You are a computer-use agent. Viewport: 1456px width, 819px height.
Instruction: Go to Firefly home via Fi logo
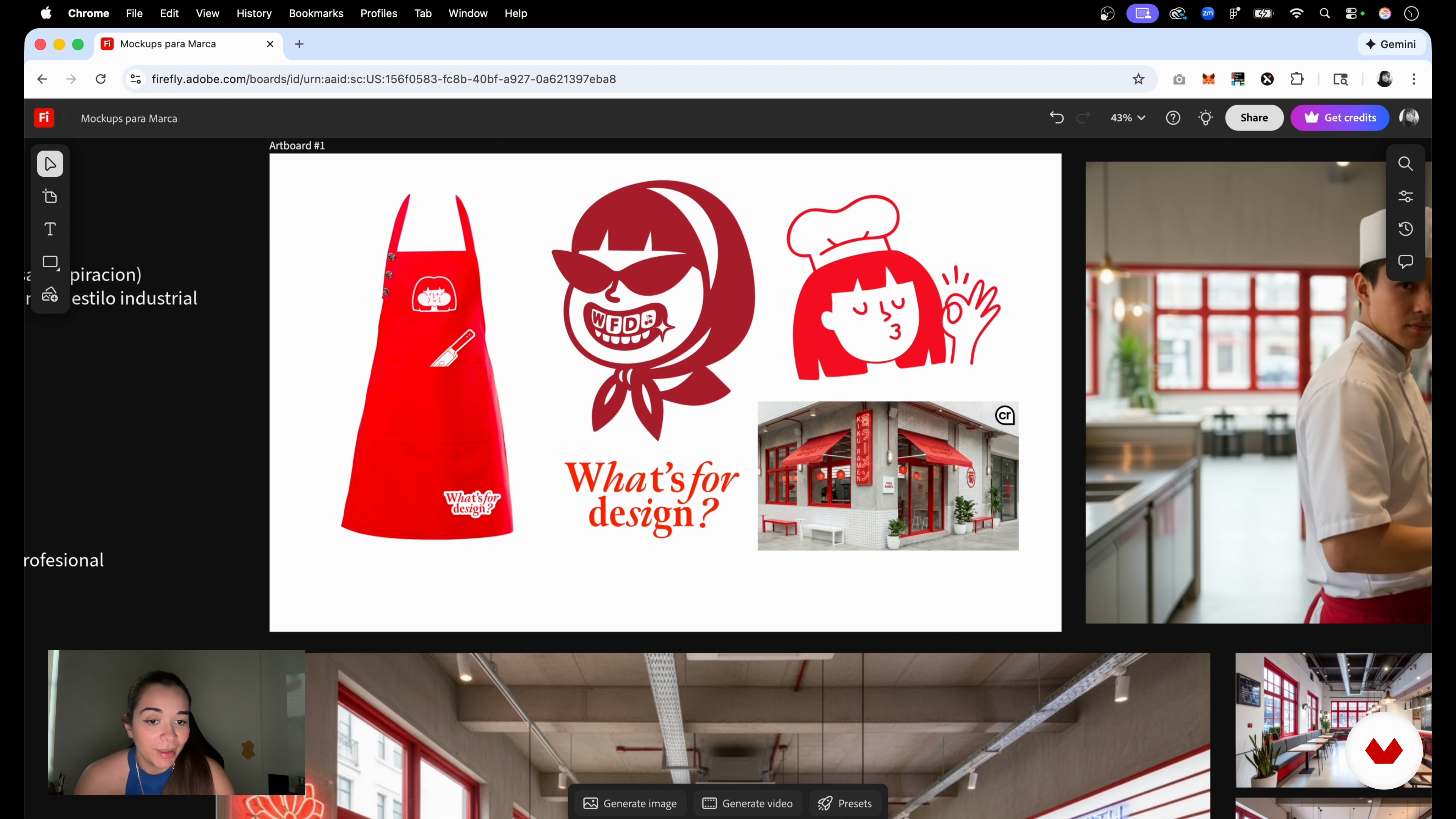point(44,118)
